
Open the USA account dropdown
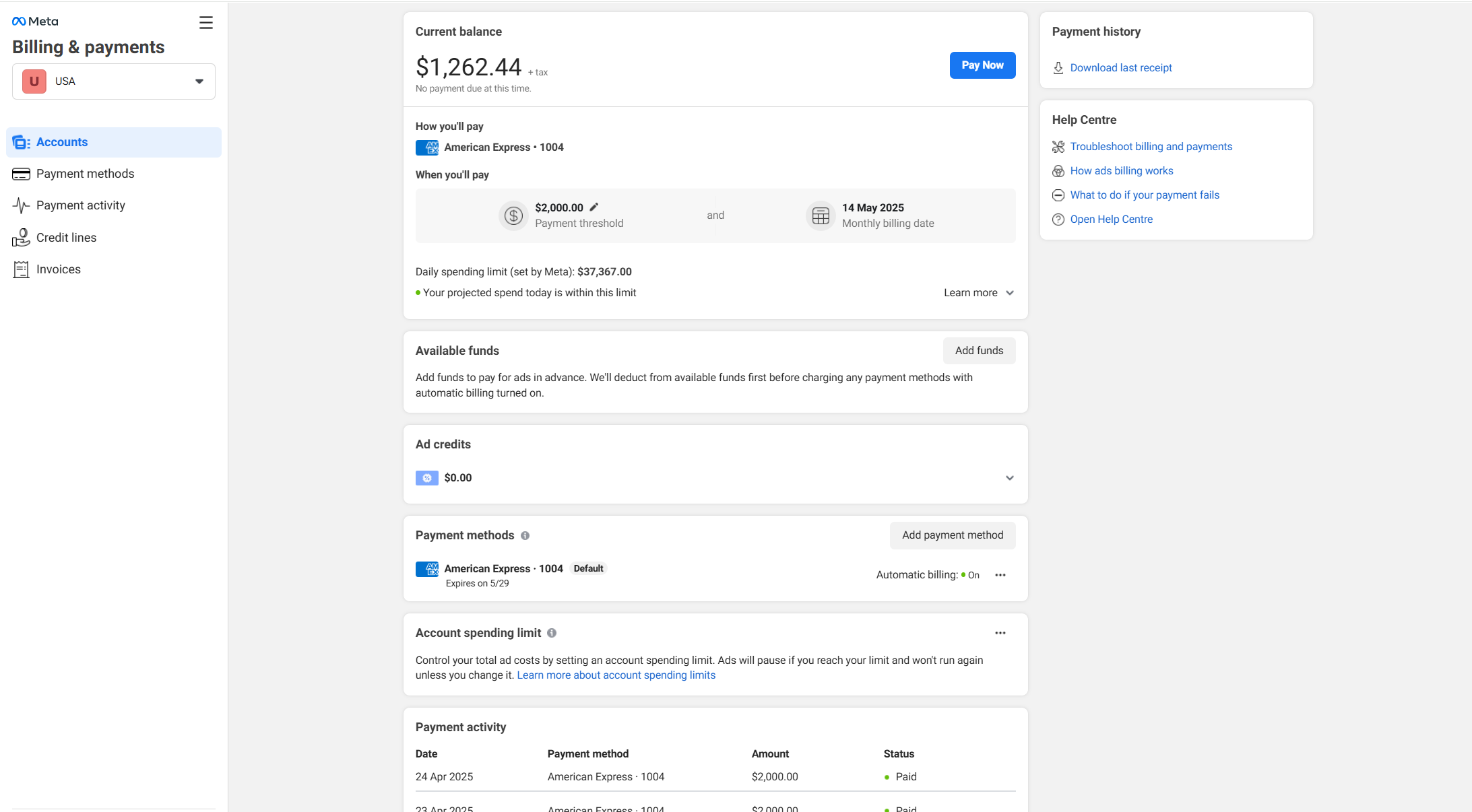pyautogui.click(x=114, y=81)
